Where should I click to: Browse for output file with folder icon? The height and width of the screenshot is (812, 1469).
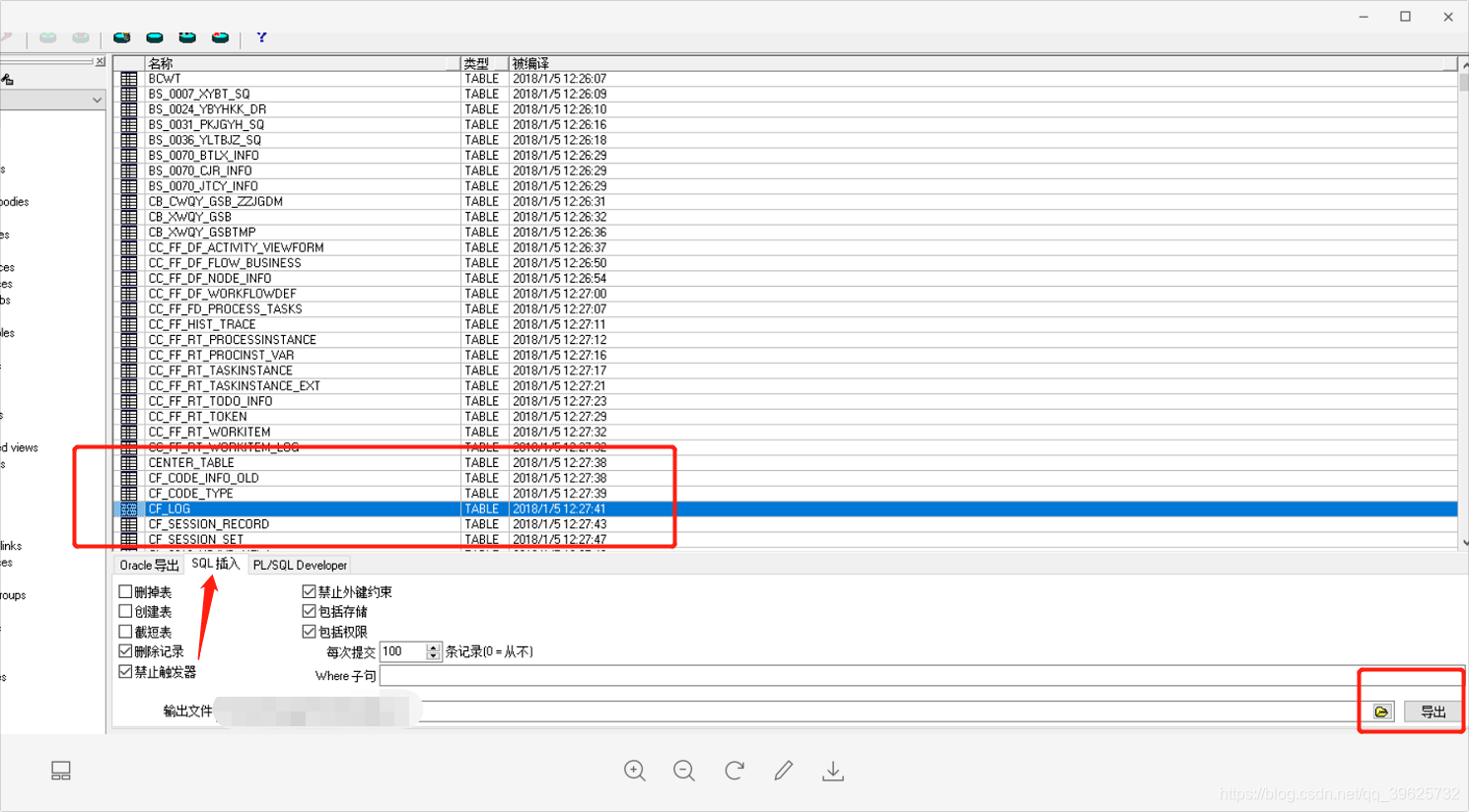1382,711
